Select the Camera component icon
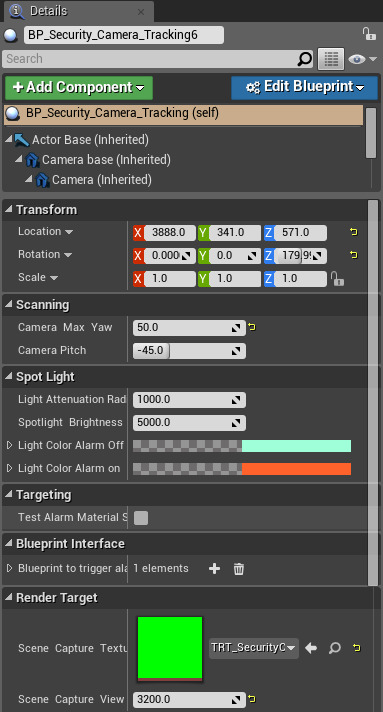 coord(42,180)
